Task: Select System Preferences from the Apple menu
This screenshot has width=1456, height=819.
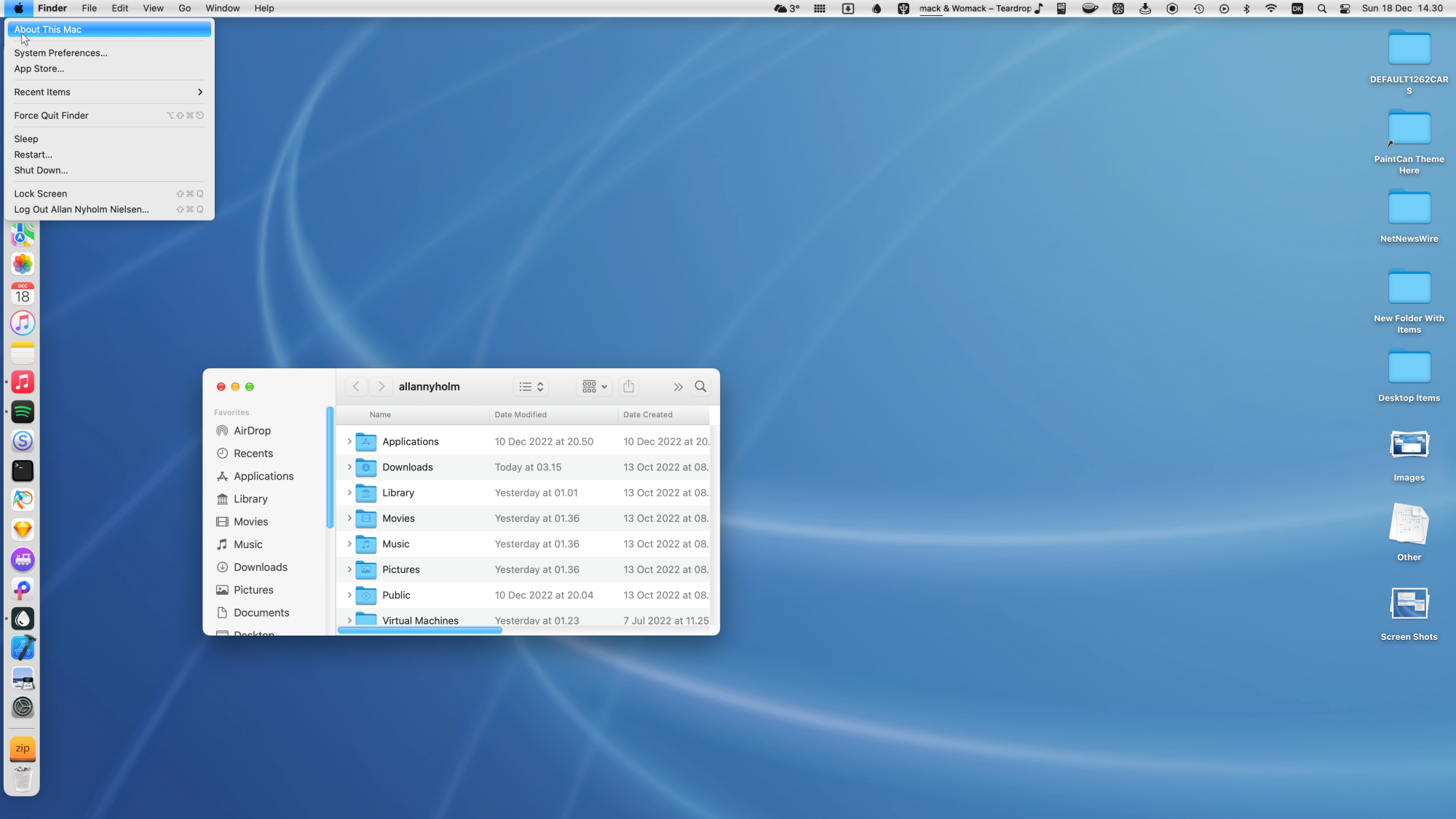Action: click(x=60, y=53)
